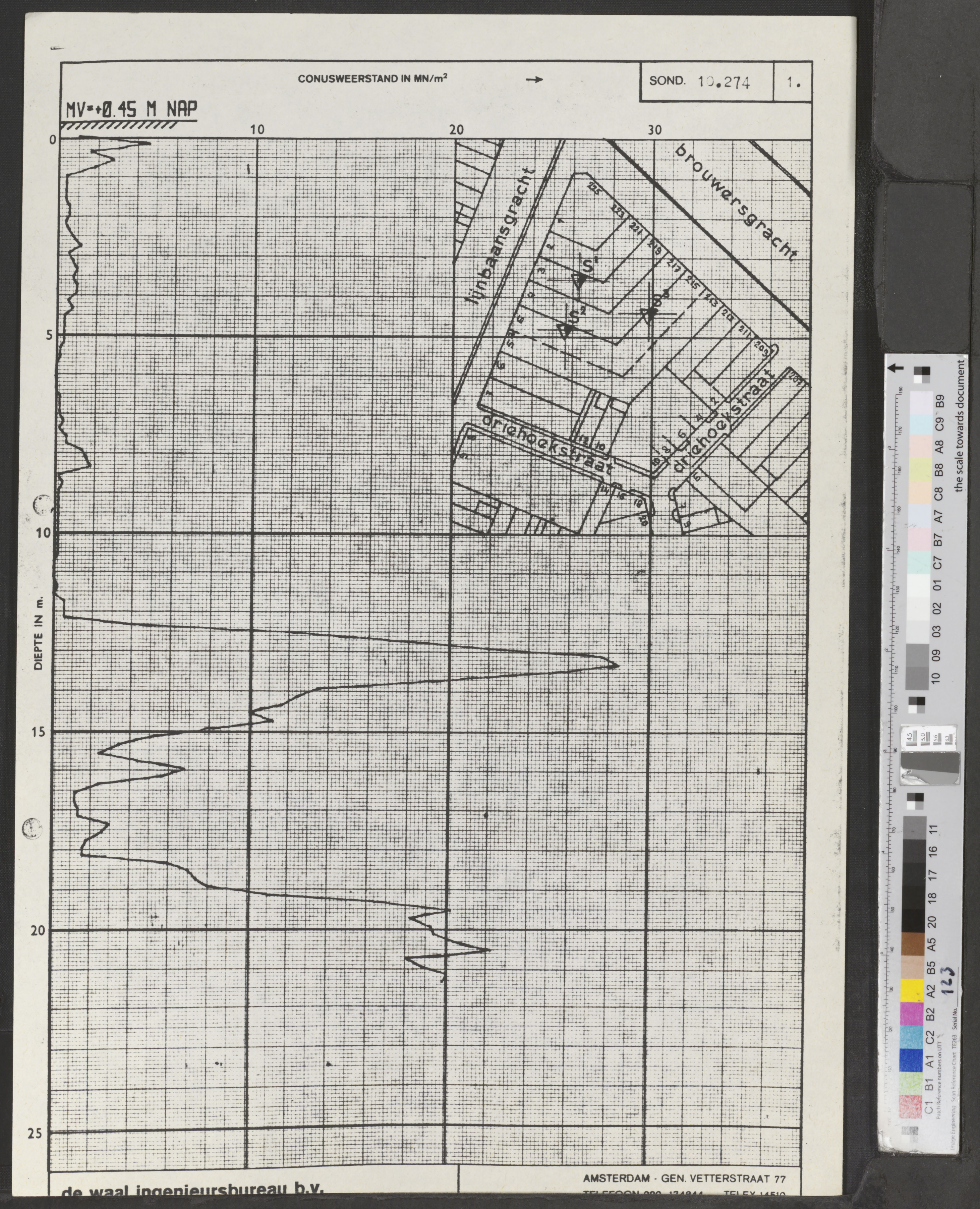Screen dimensions: 980x1209
Task: Click the peak of cone resistance curve
Action: (x=618, y=666)
